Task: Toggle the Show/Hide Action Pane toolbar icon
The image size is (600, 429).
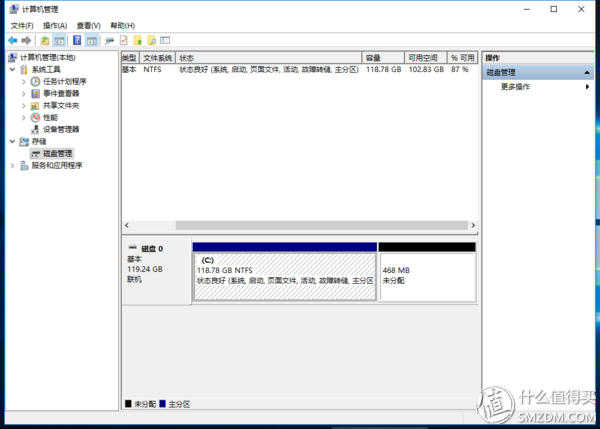Action: tap(91, 40)
